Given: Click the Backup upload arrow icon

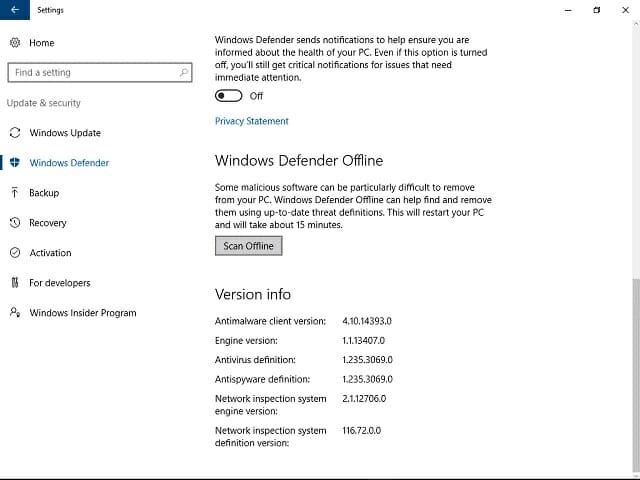Looking at the screenshot, I should (x=15, y=193).
